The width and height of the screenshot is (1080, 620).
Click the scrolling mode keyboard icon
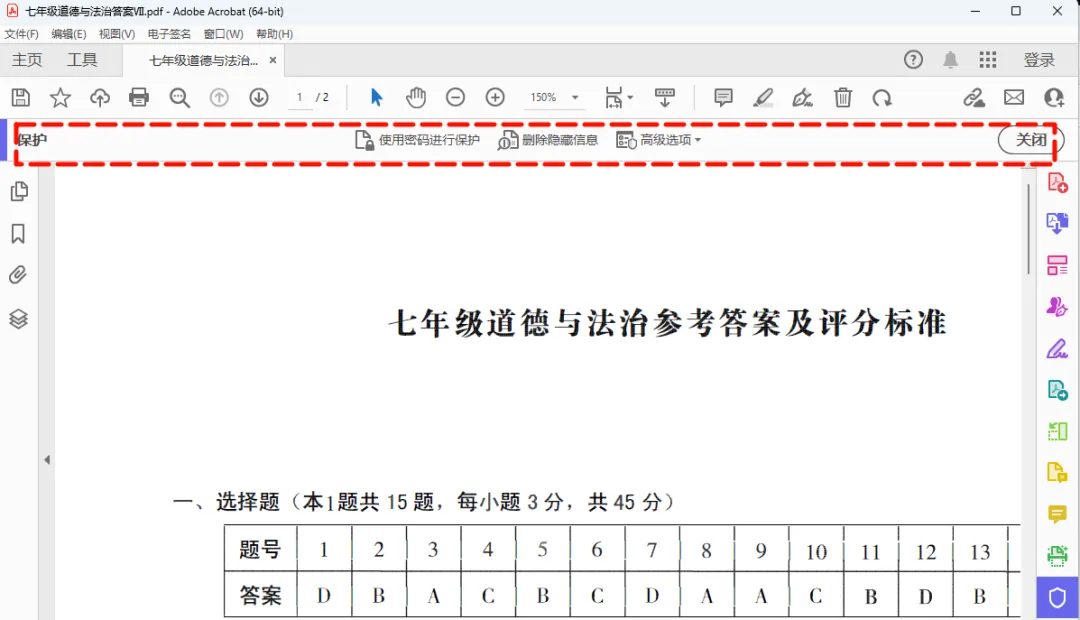[665, 98]
